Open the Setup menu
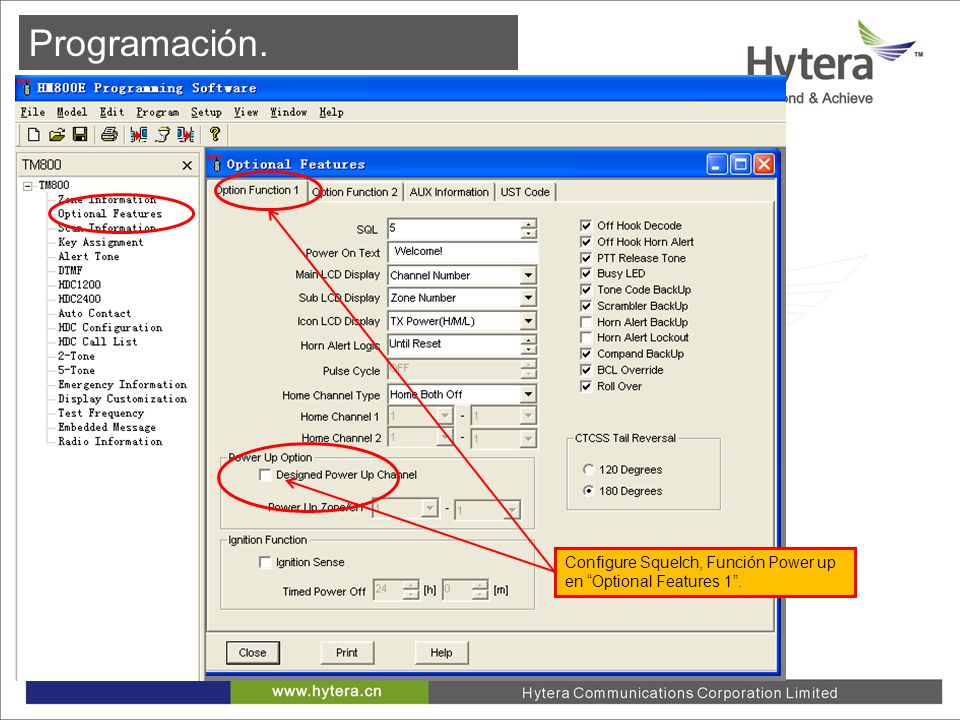This screenshot has width=960, height=720. coord(206,112)
